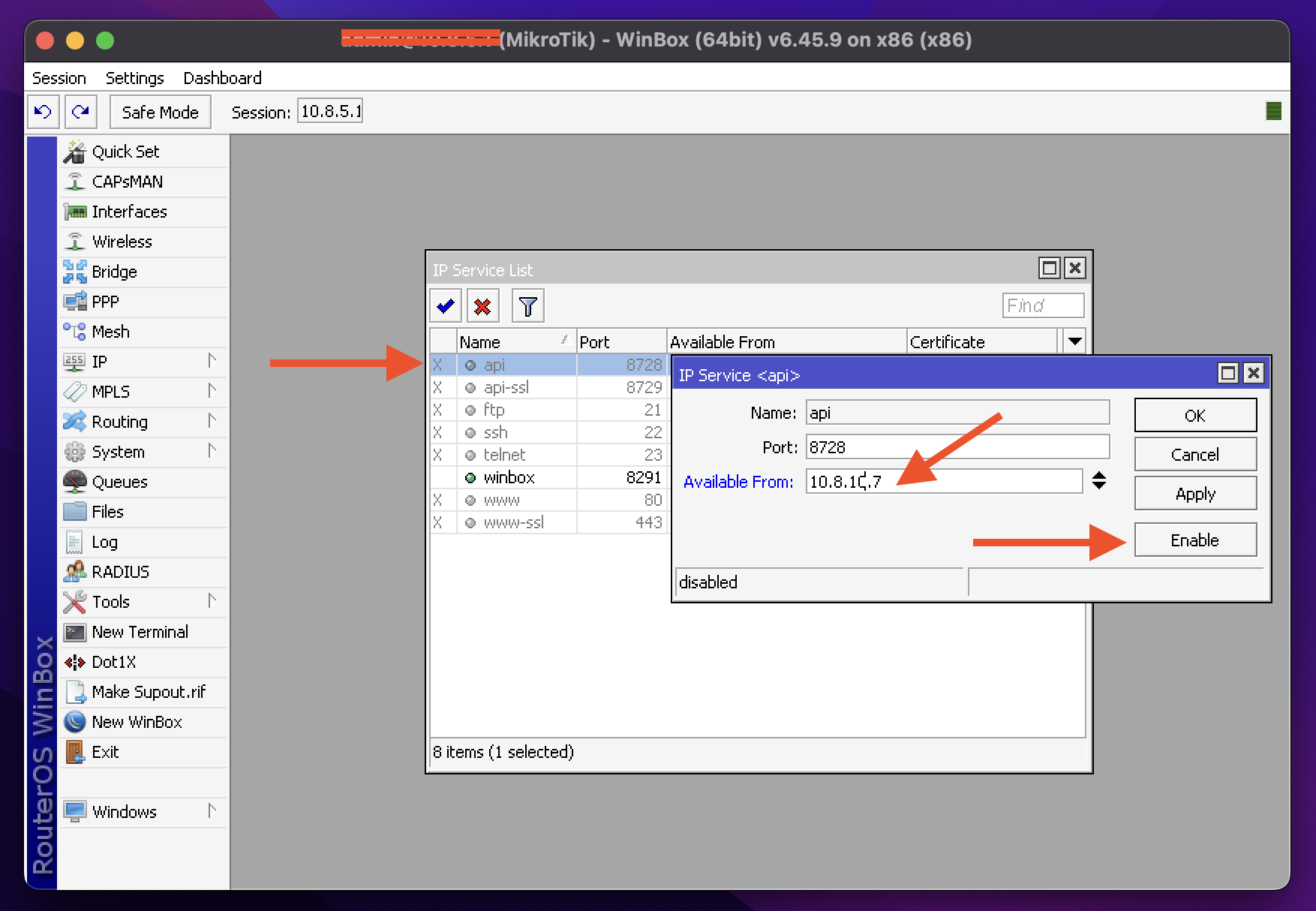Open CAPsMAN in sidebar
Viewport: 1316px width, 911px height.
pyautogui.click(x=143, y=182)
